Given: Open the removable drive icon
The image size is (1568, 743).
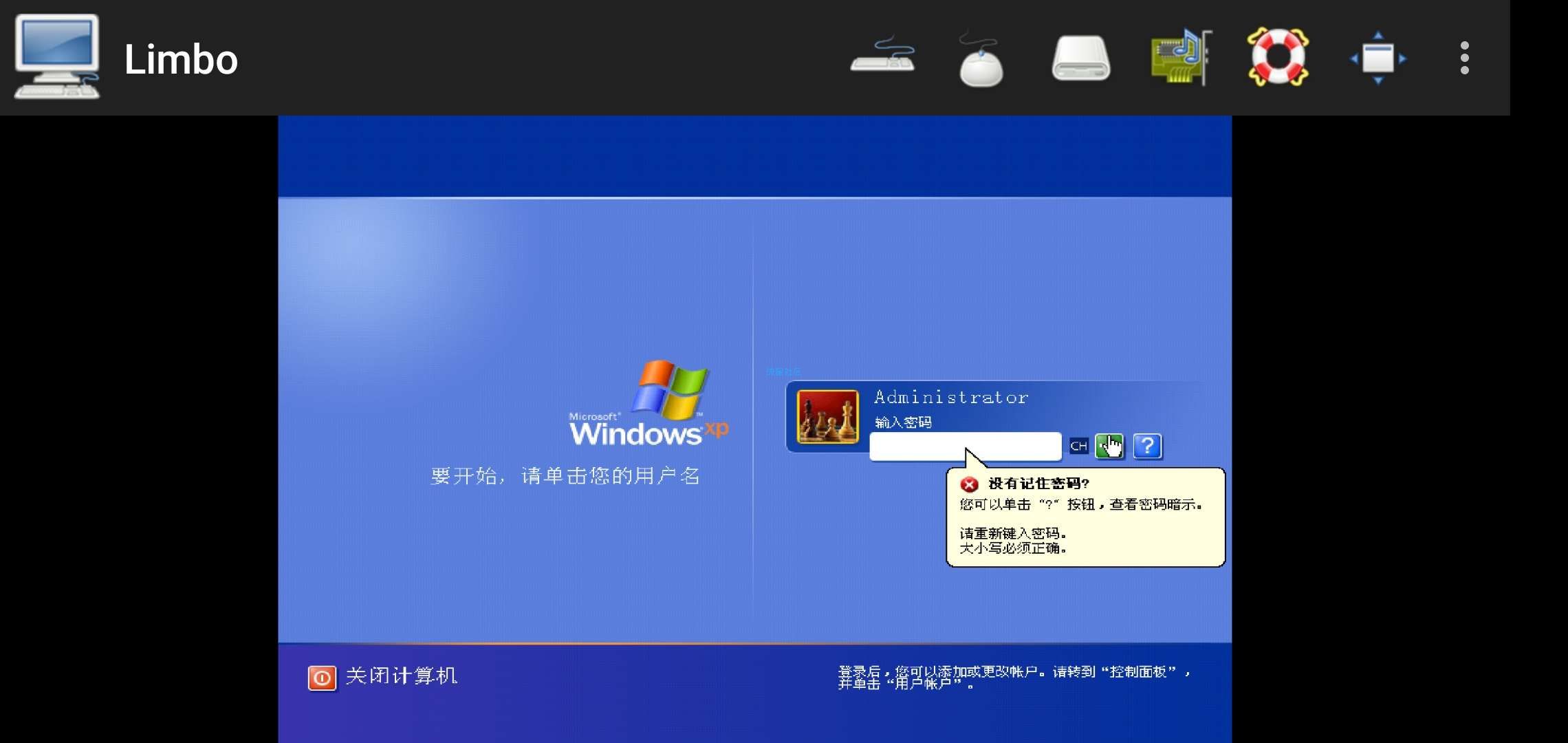Looking at the screenshot, I should (1080, 58).
